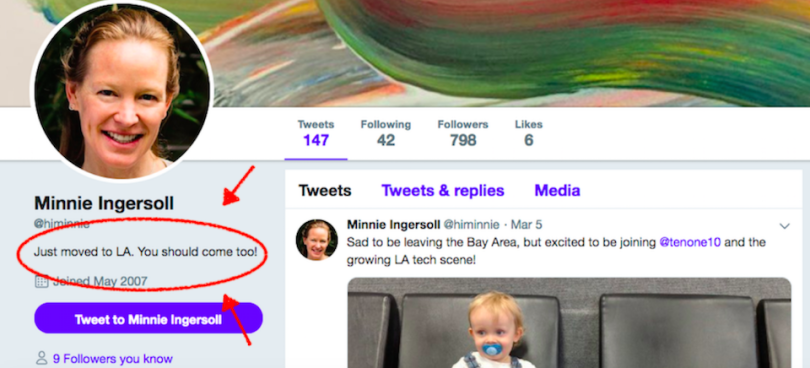Viewport: 810px width, 368px height.
Task: Open the baby photo in tweet
Action: click(x=569, y=323)
